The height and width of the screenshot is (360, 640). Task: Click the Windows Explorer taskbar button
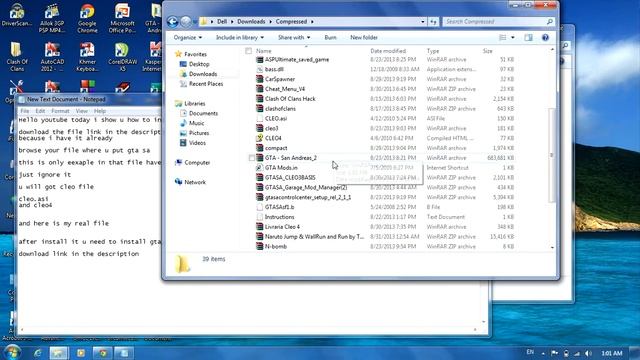(59, 353)
